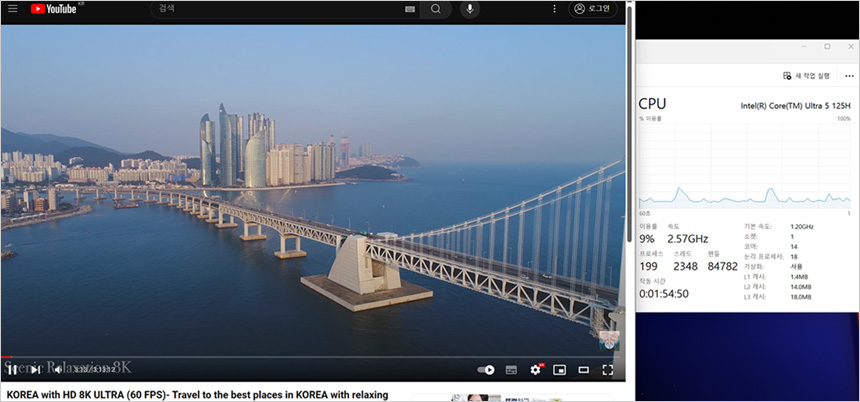Mute the video volume speaker
The image size is (860, 402).
pos(58,370)
